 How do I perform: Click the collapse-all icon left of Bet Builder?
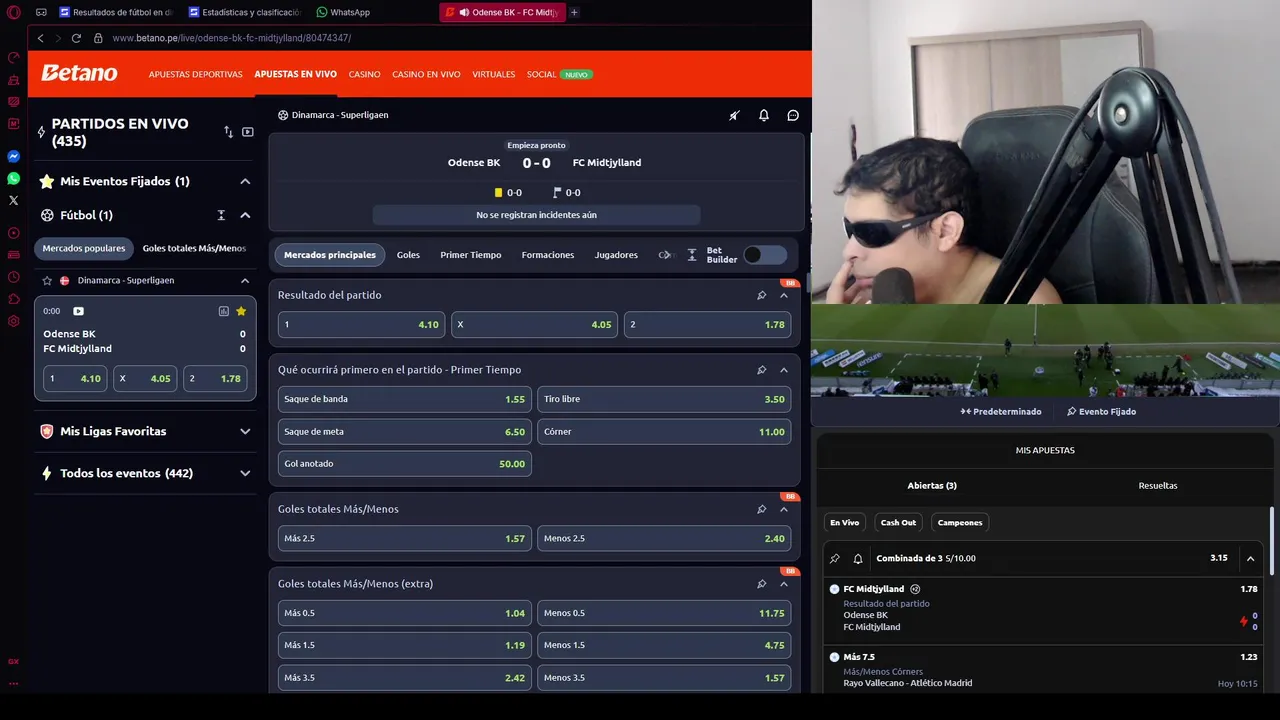coord(691,255)
